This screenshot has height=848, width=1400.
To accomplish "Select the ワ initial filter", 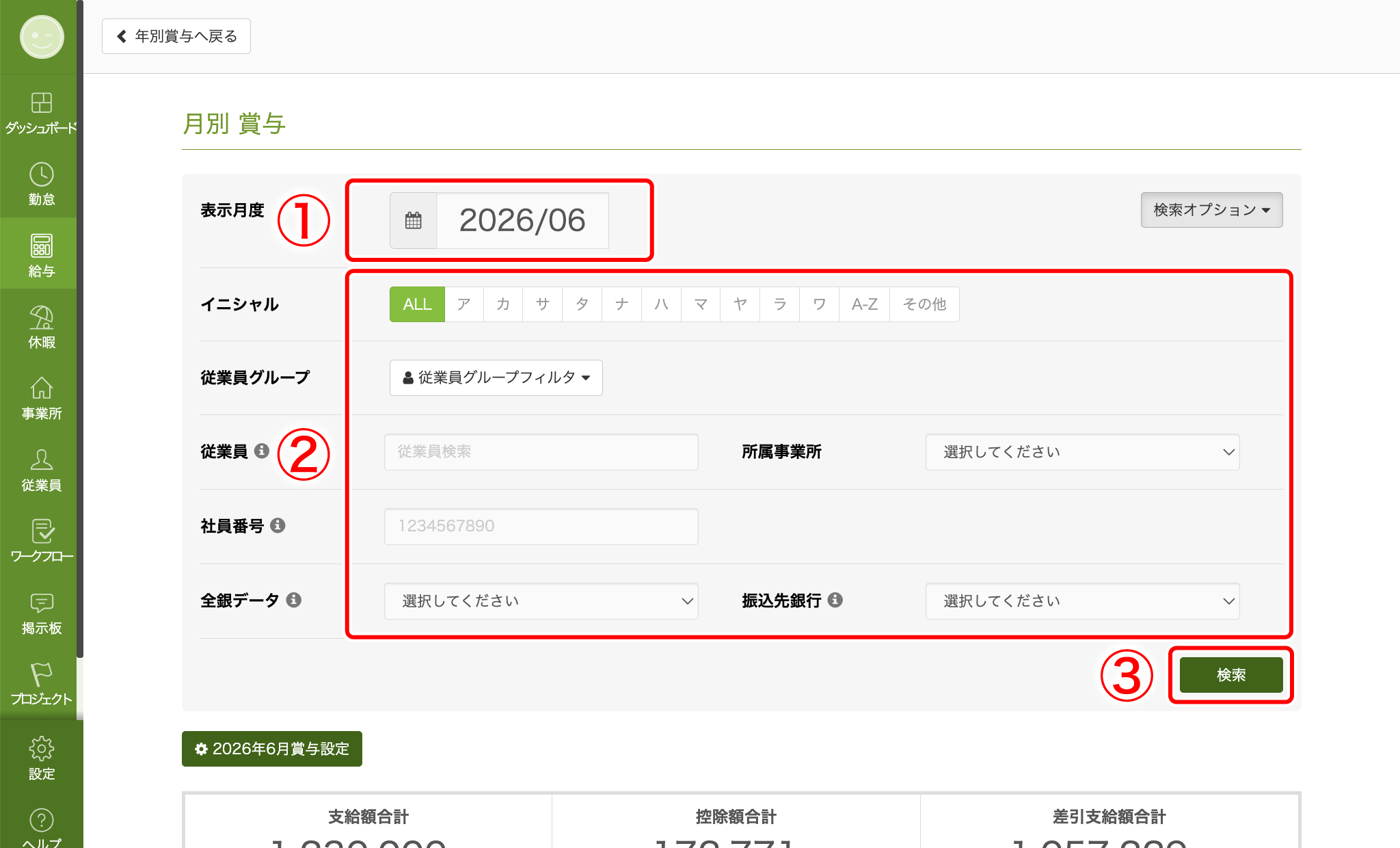I will (820, 304).
